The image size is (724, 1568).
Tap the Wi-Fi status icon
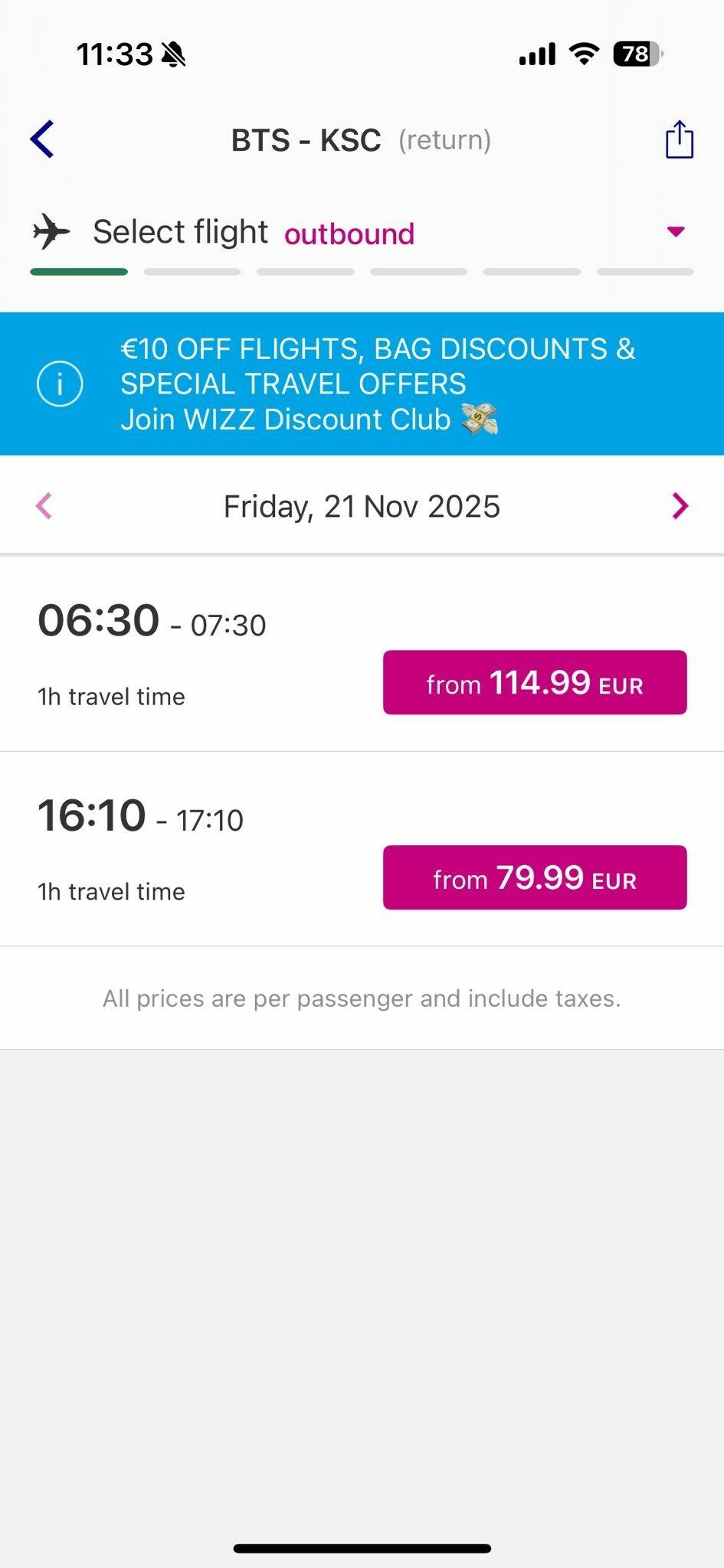coord(584,54)
